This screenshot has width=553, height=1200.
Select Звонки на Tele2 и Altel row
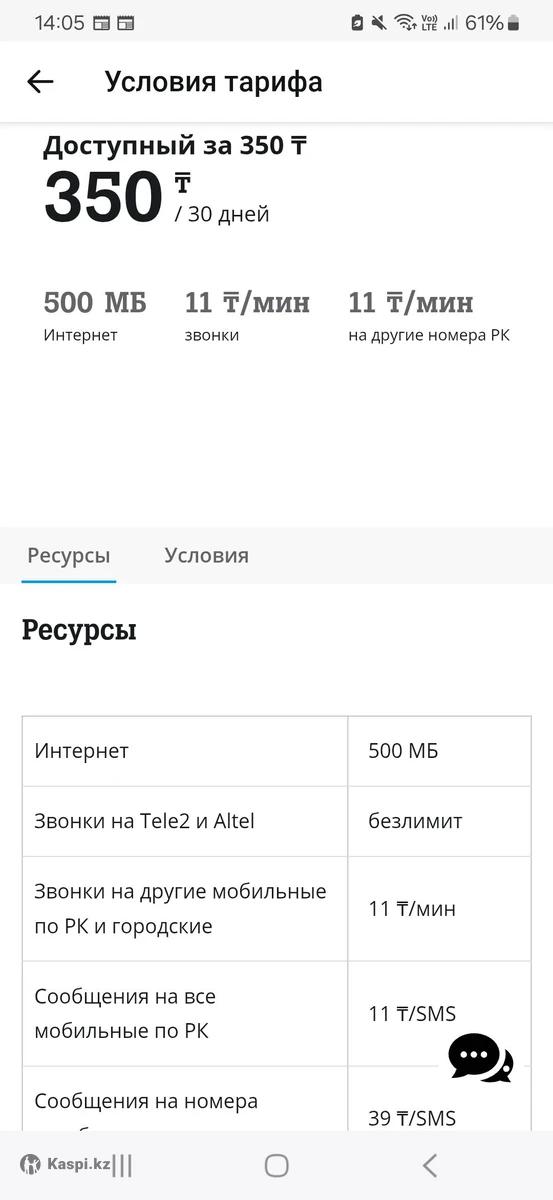tap(277, 821)
